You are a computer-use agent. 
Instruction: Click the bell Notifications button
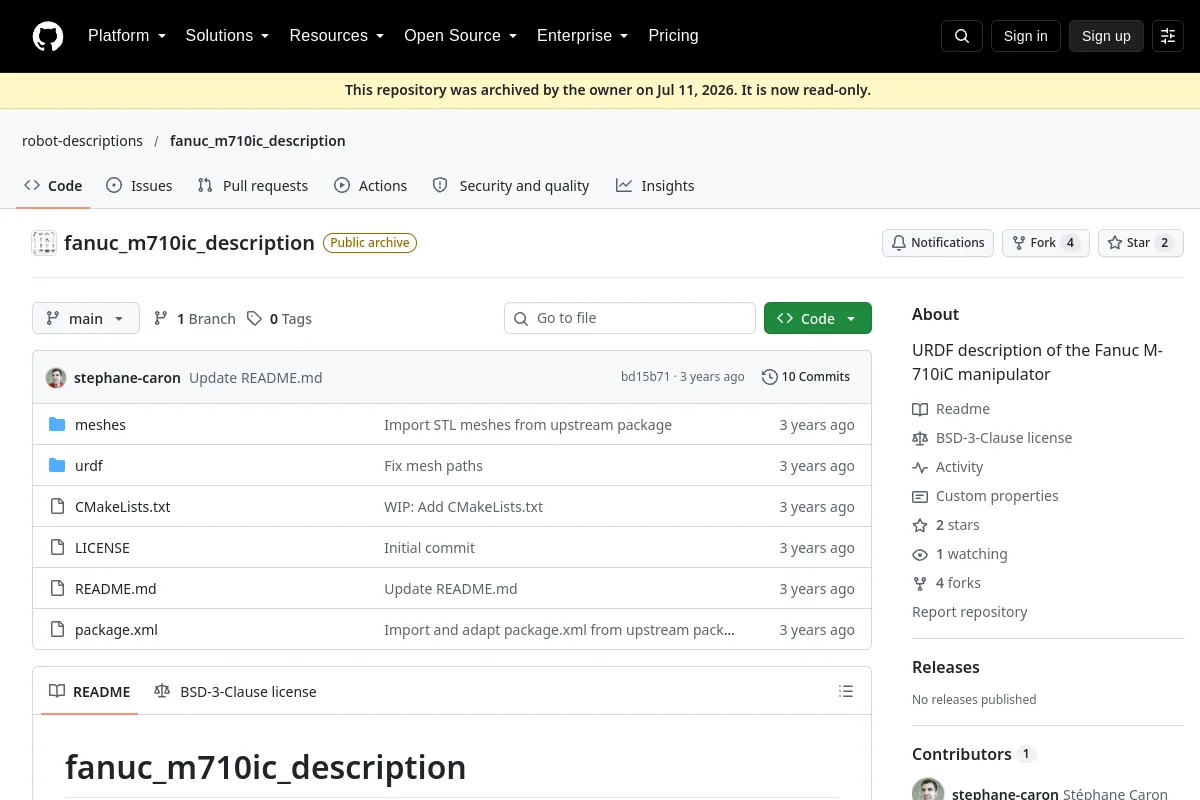point(938,243)
